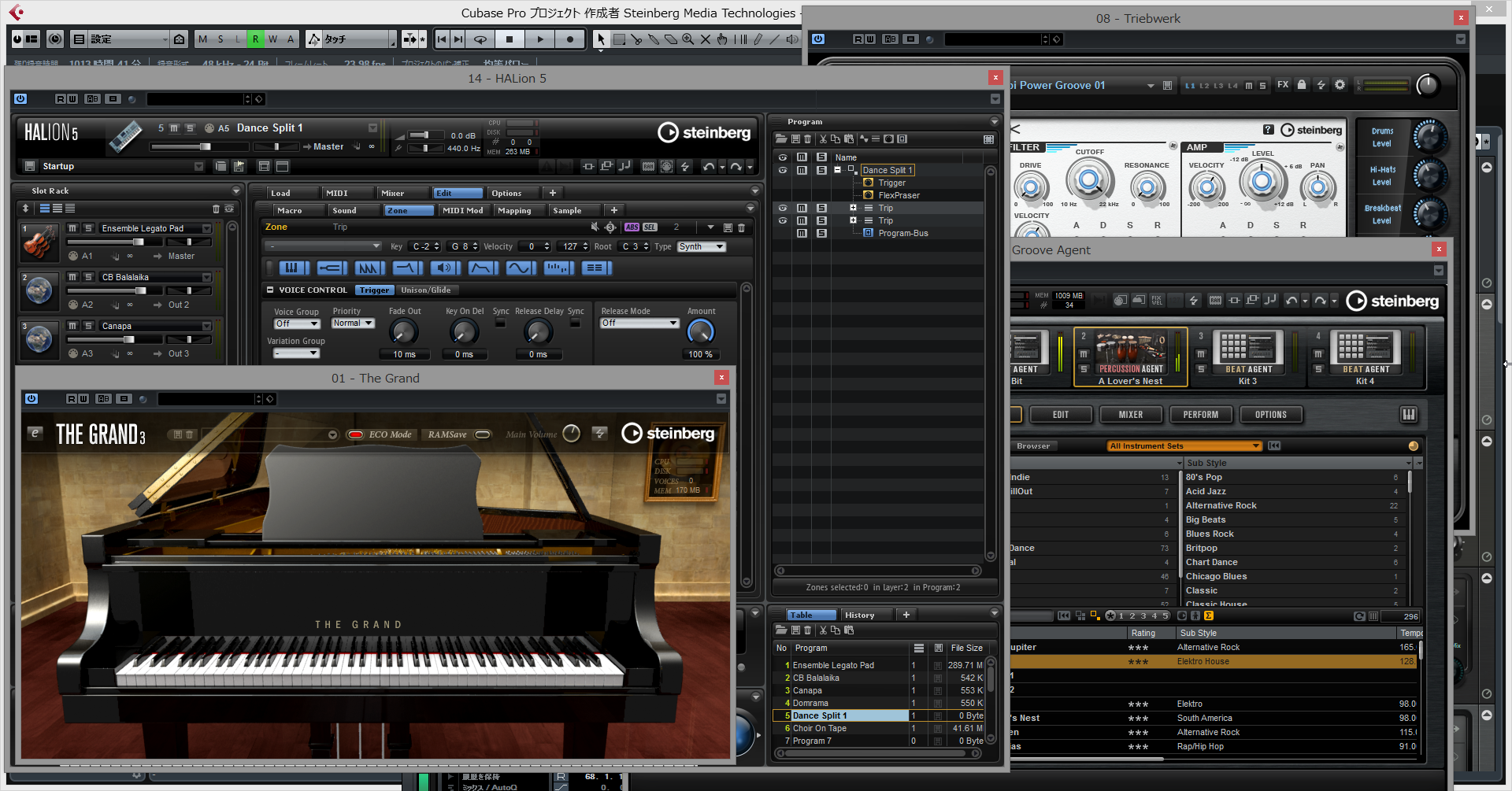Click PERFORM button in Groove Agent
Image resolution: width=1512 pixels, height=791 pixels.
point(1200,415)
